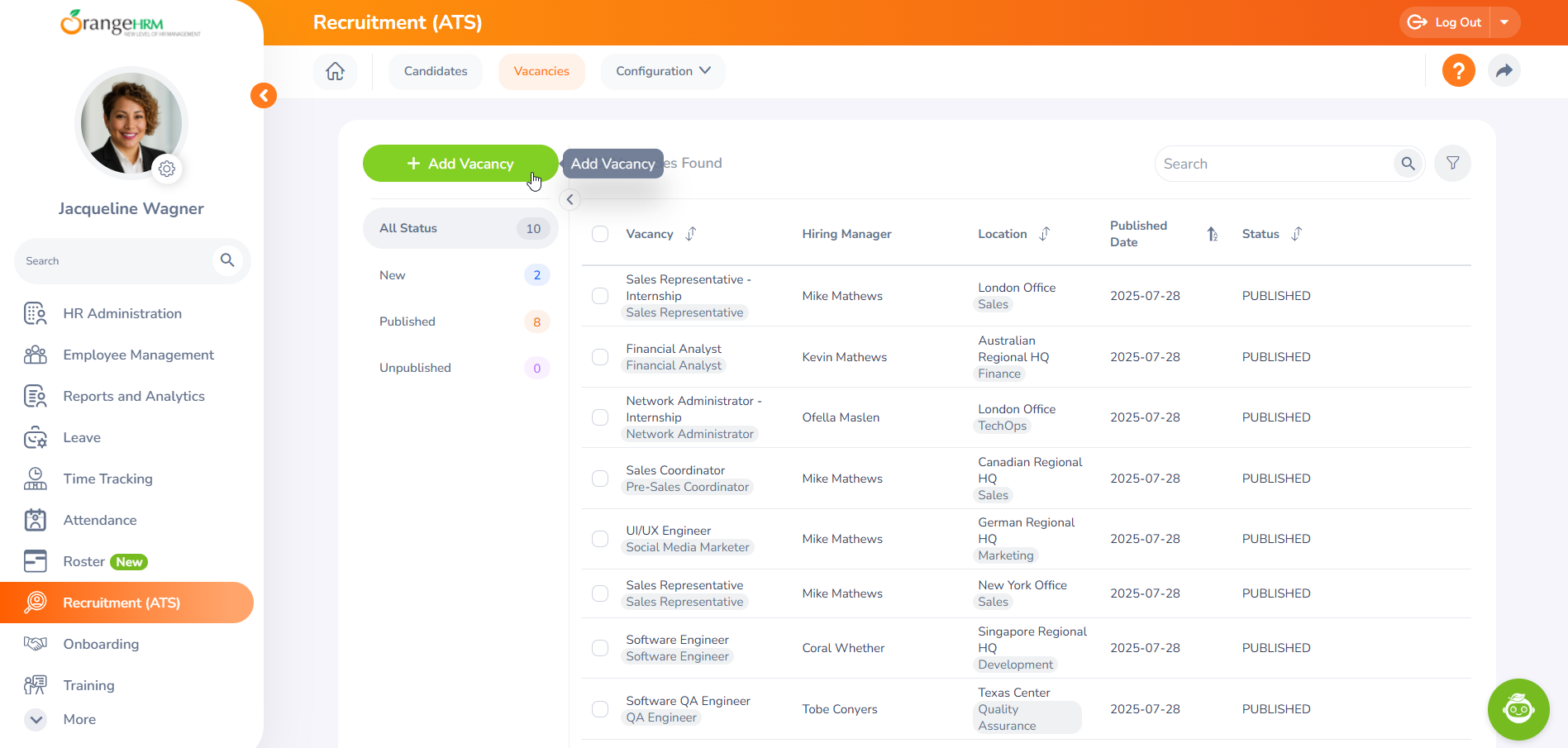The width and height of the screenshot is (1568, 748).
Task: Check the Software Engineer vacancy row
Action: (600, 648)
